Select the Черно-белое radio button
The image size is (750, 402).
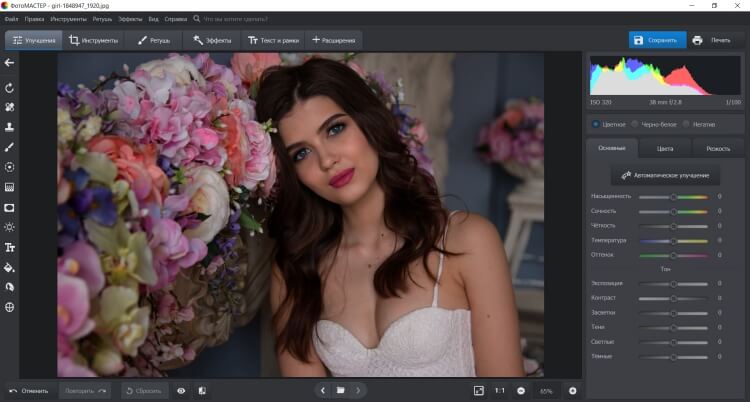[x=635, y=124]
